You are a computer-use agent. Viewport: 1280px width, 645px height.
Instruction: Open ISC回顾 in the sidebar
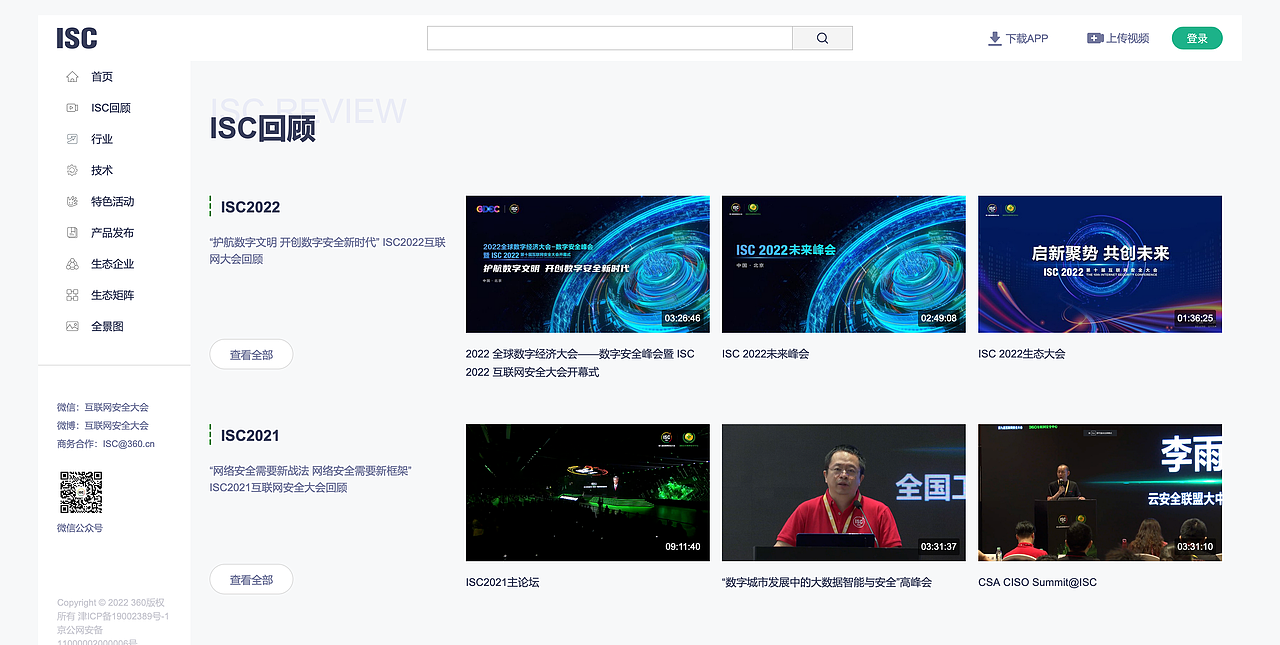pos(111,107)
